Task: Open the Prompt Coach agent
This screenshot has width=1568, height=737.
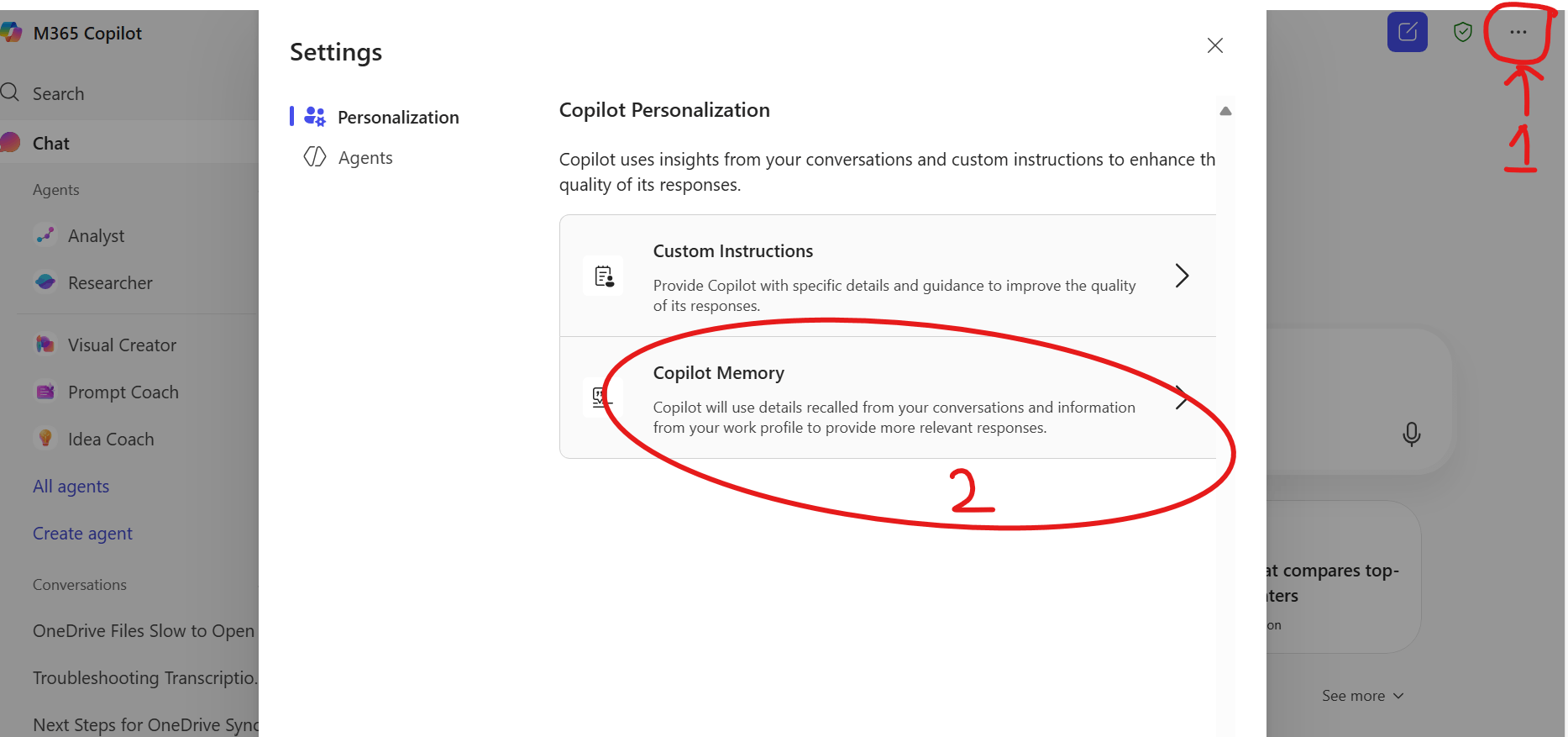Action: coord(123,392)
